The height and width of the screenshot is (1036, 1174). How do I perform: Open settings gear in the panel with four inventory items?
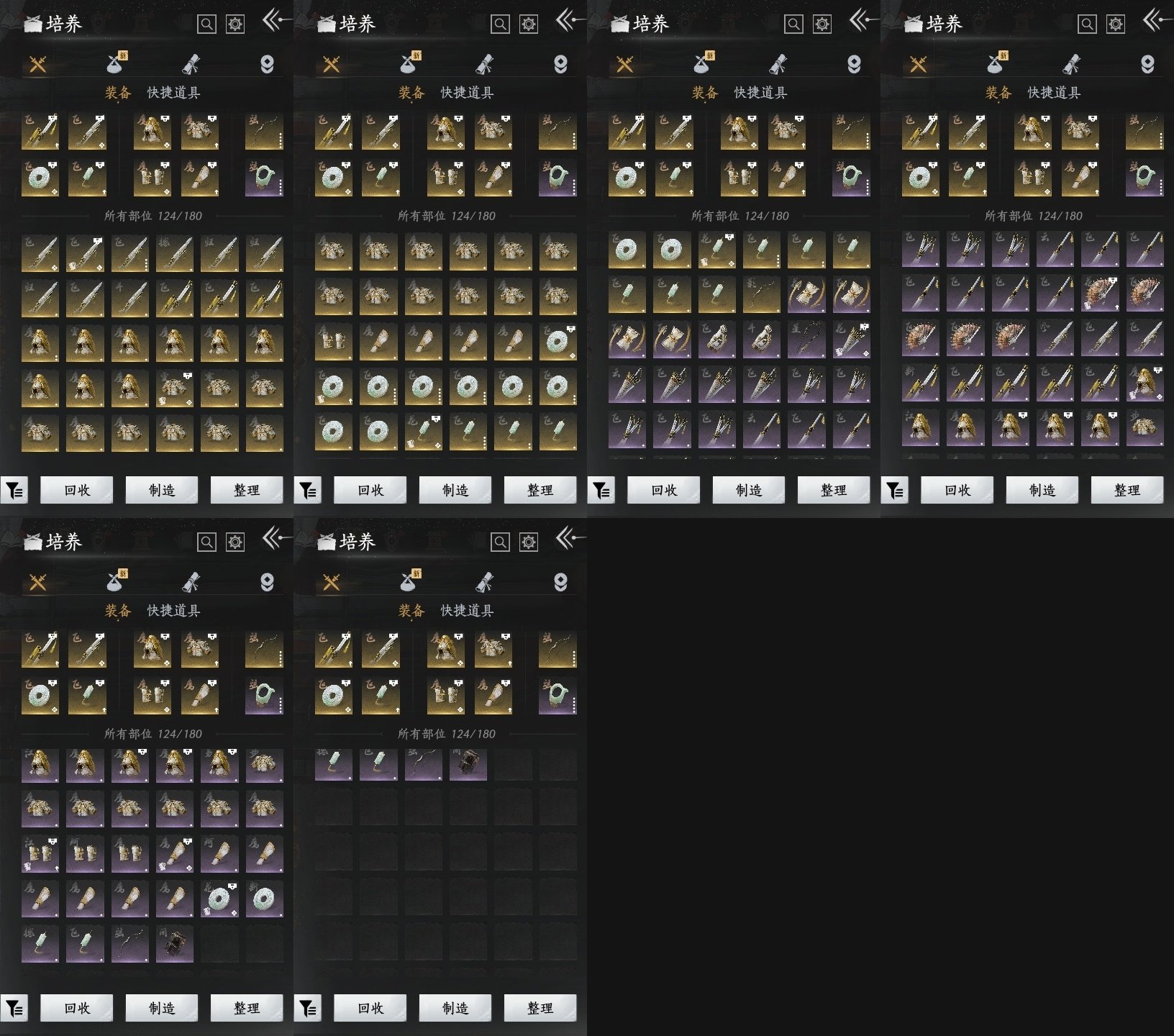(529, 542)
